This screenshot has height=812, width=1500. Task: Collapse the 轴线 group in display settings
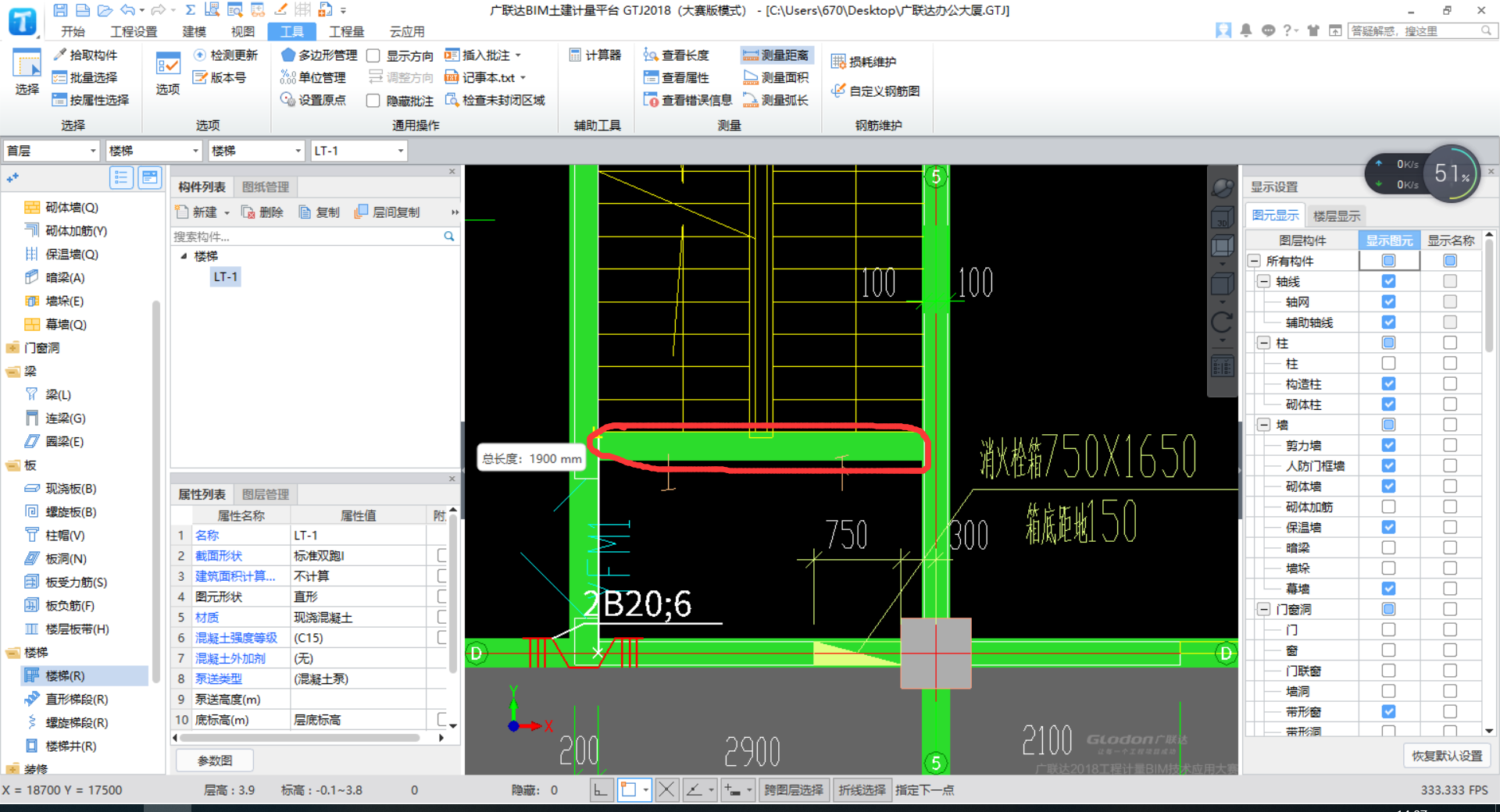1263,282
